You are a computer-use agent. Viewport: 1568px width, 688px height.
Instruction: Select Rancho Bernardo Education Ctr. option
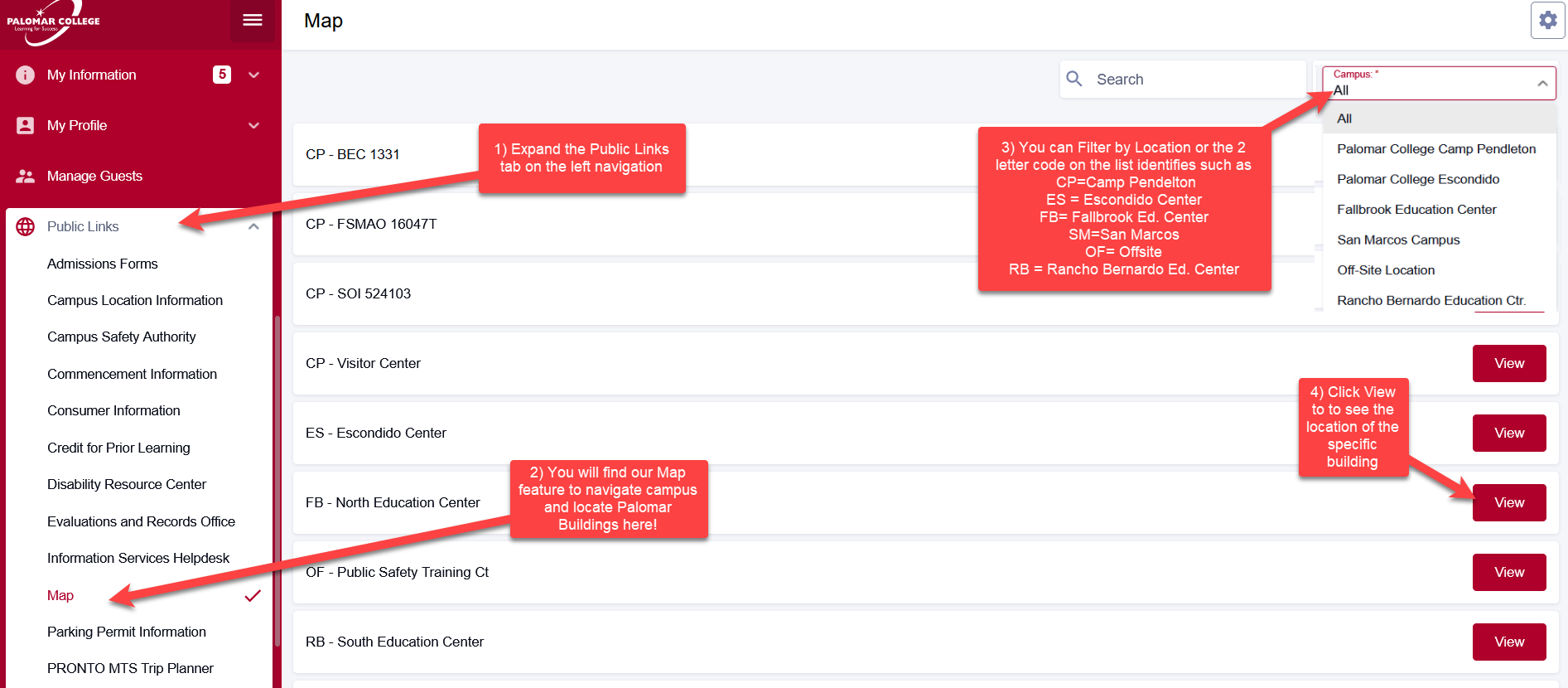(1440, 300)
